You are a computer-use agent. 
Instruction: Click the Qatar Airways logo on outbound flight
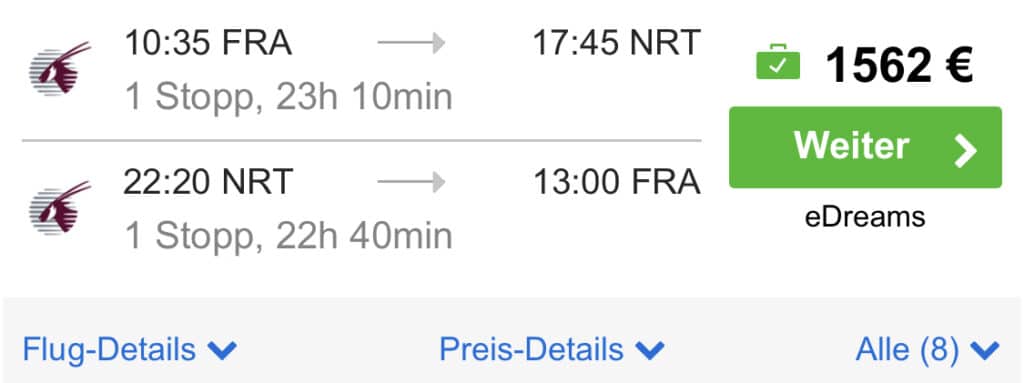[59, 69]
